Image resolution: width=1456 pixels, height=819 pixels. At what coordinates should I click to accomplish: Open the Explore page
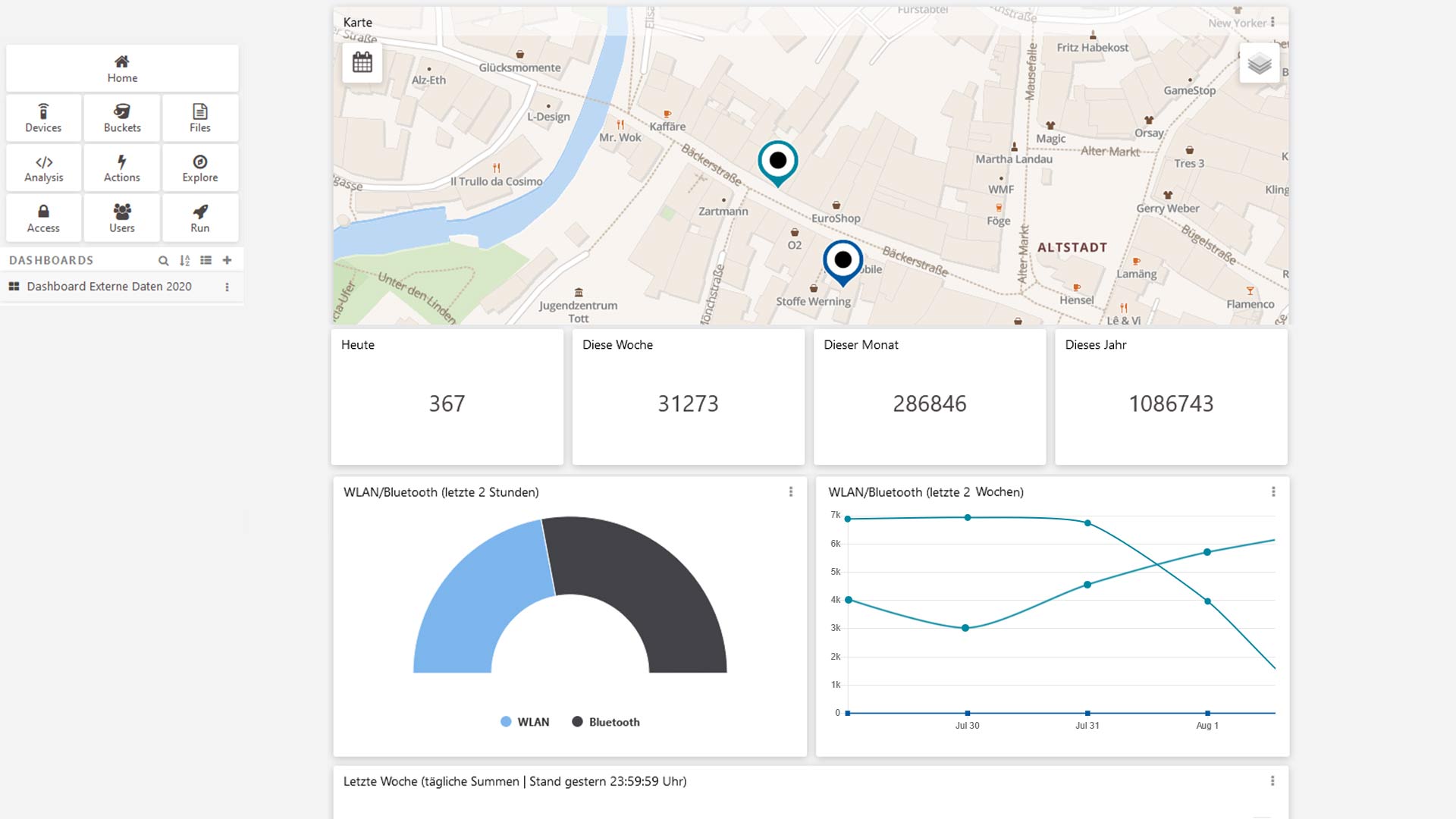click(200, 168)
